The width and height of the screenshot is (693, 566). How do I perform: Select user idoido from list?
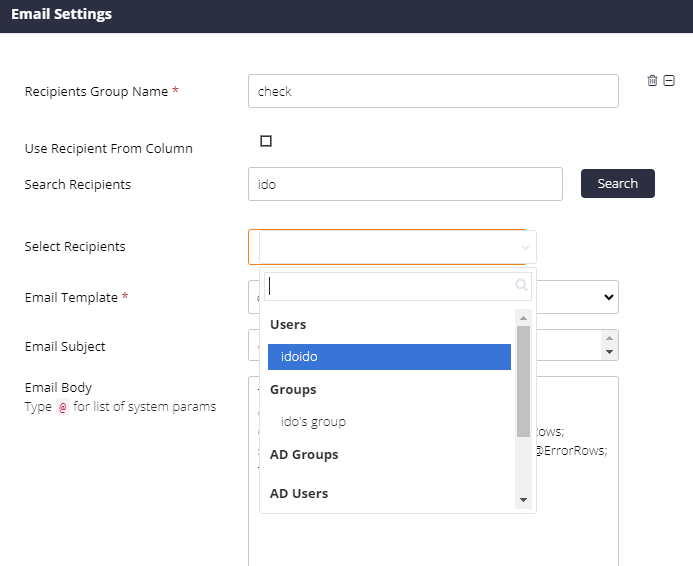(x=389, y=357)
